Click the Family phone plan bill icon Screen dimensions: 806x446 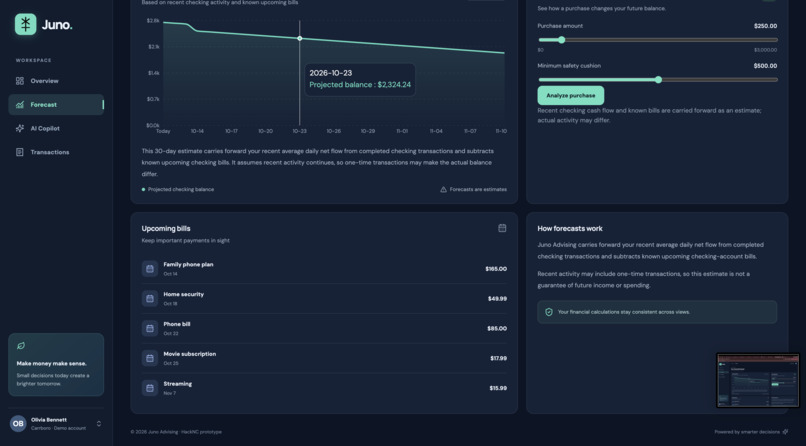150,269
